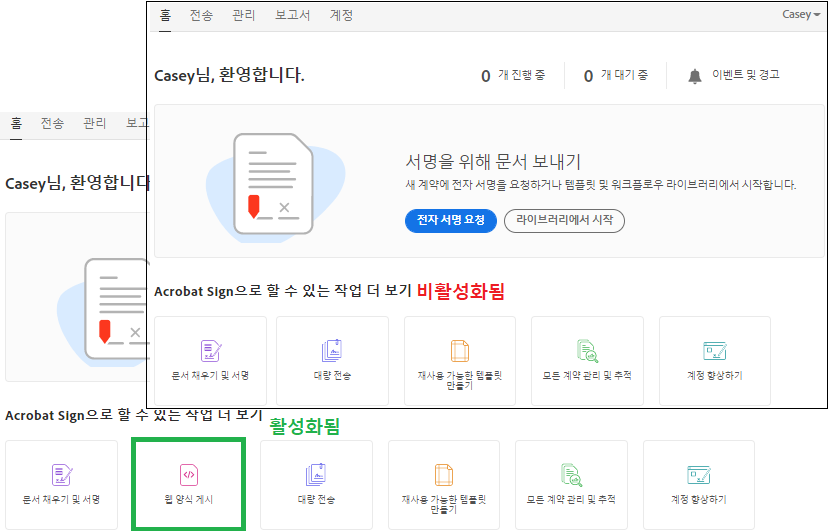Screen dimensions: 830x531
Task: Open back window 대량 전송 label
Action: point(316,499)
